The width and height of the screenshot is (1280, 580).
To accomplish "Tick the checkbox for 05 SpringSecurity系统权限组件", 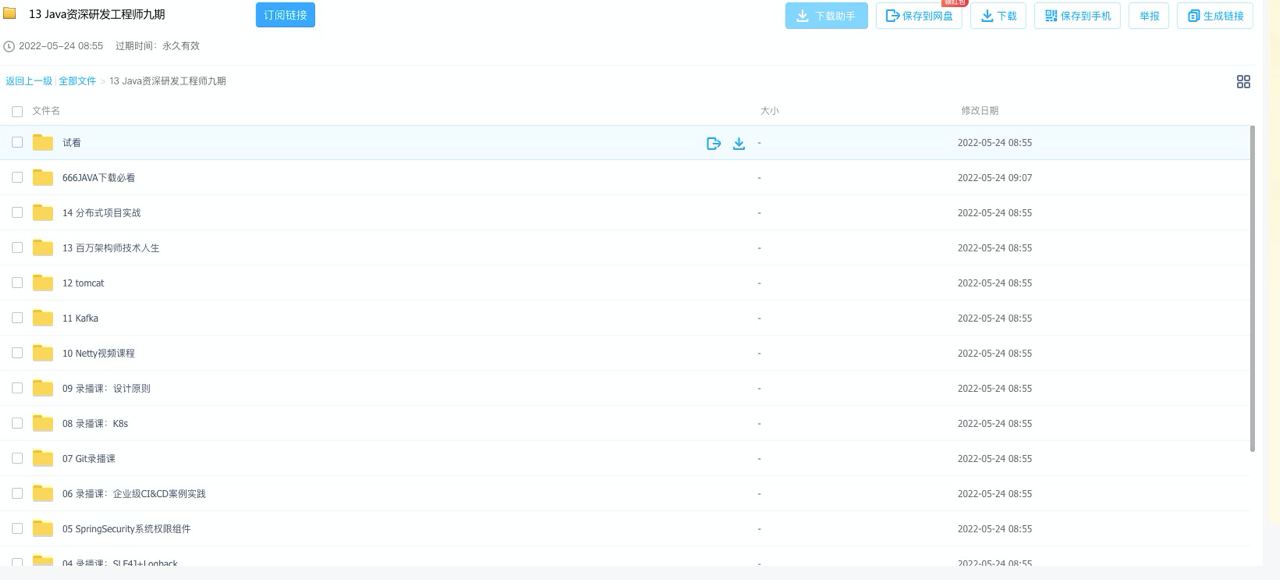I will (17, 528).
